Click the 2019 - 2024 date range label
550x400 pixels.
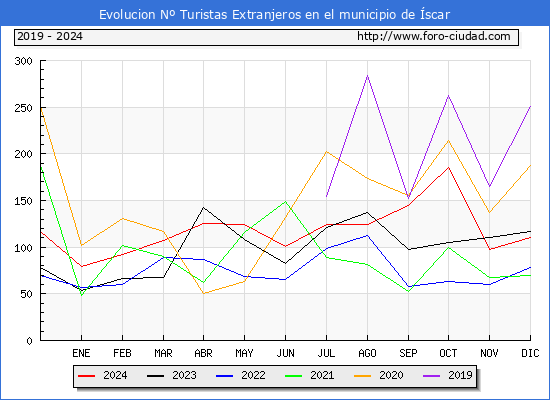(x=50, y=36)
